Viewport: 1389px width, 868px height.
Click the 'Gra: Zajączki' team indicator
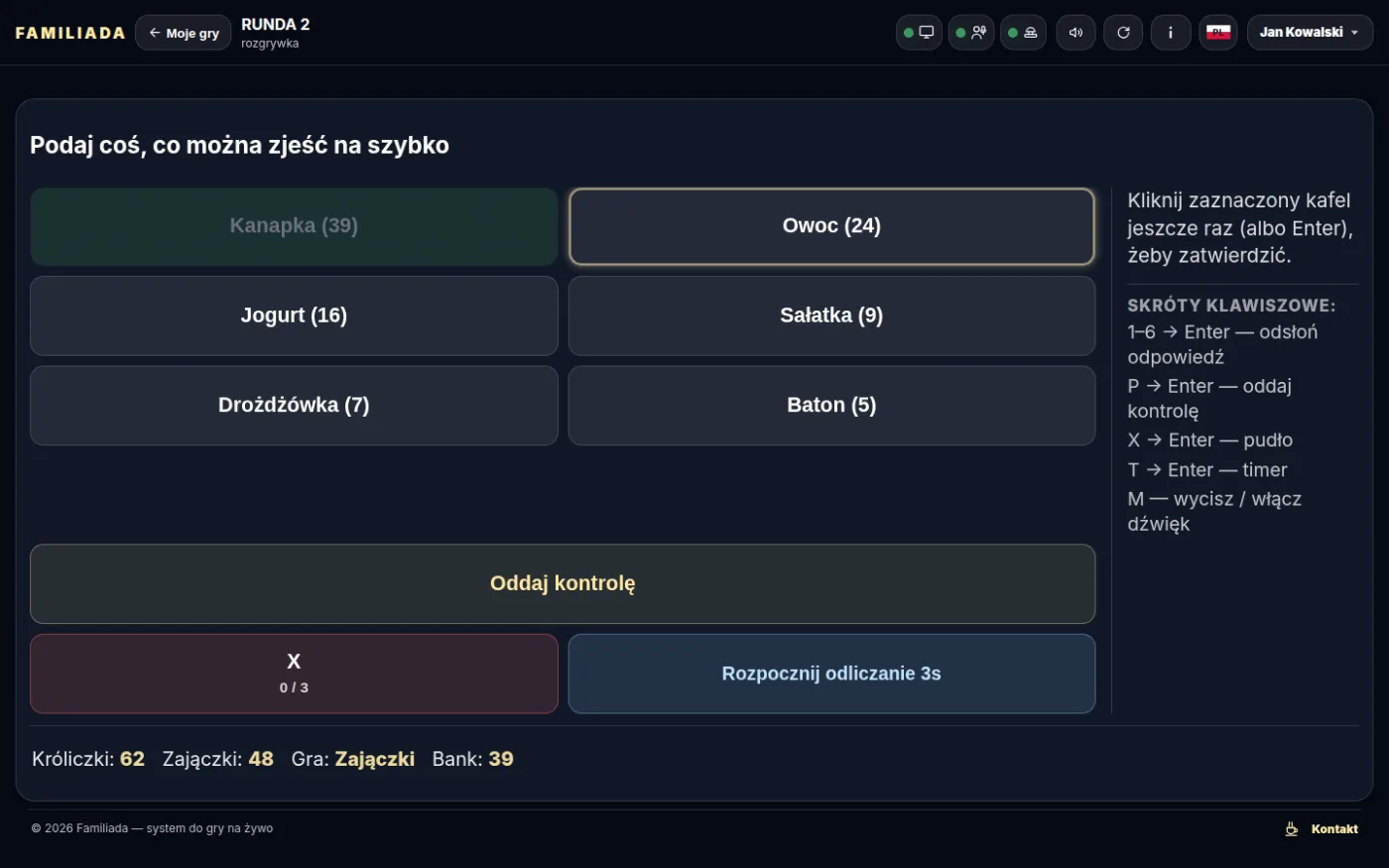[353, 759]
